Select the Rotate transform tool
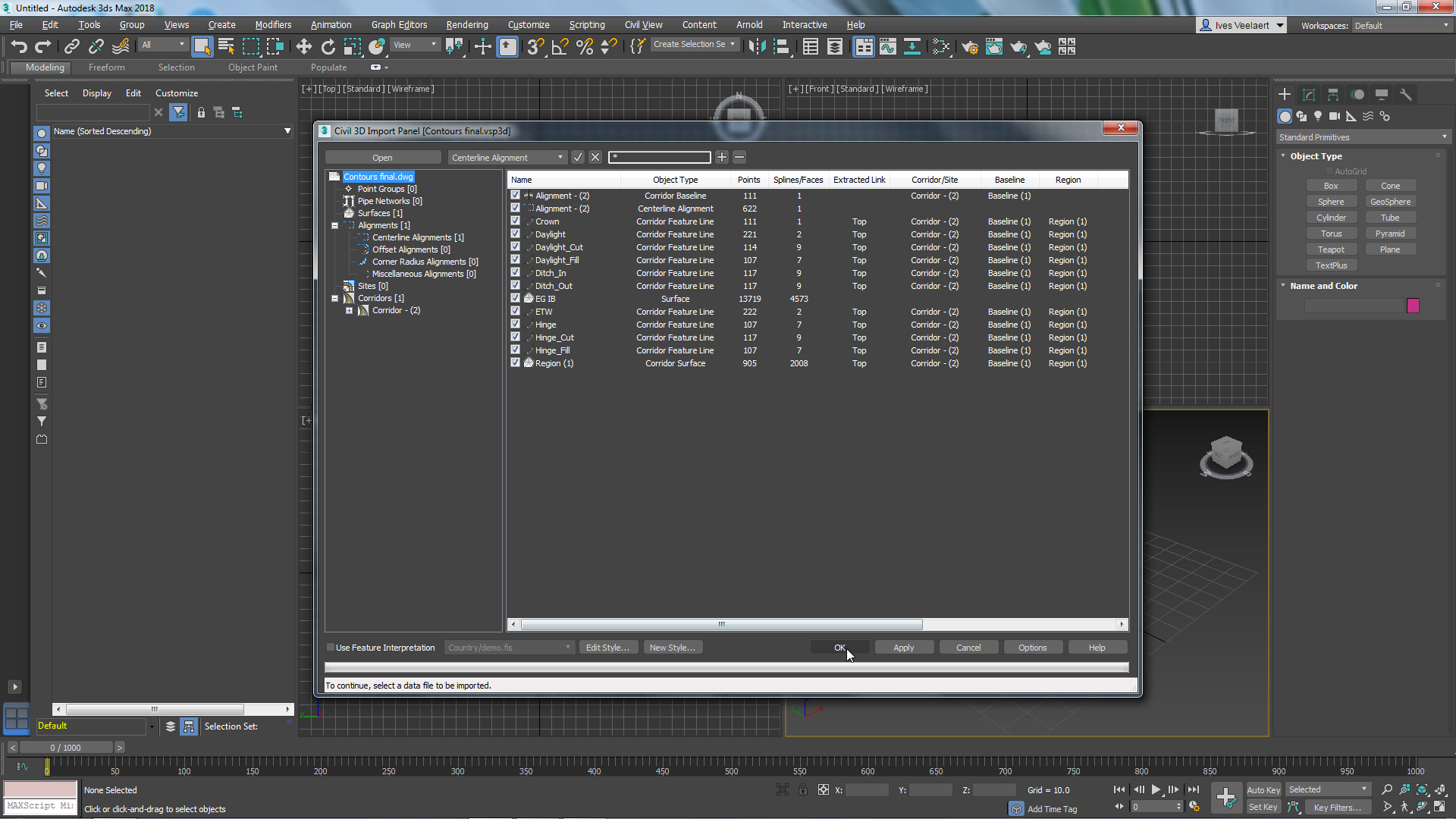Viewport: 1456px width, 819px height. 328,47
